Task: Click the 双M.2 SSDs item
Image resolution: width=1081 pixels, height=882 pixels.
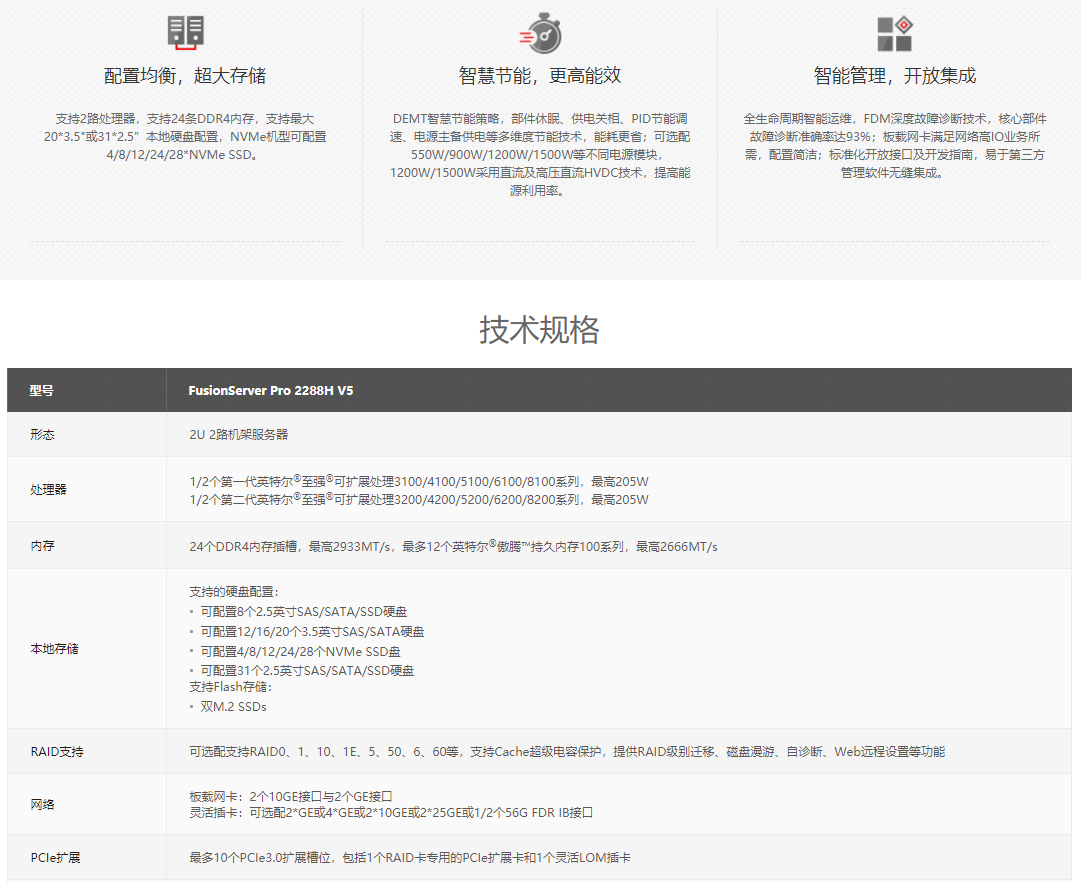Action: coord(233,707)
